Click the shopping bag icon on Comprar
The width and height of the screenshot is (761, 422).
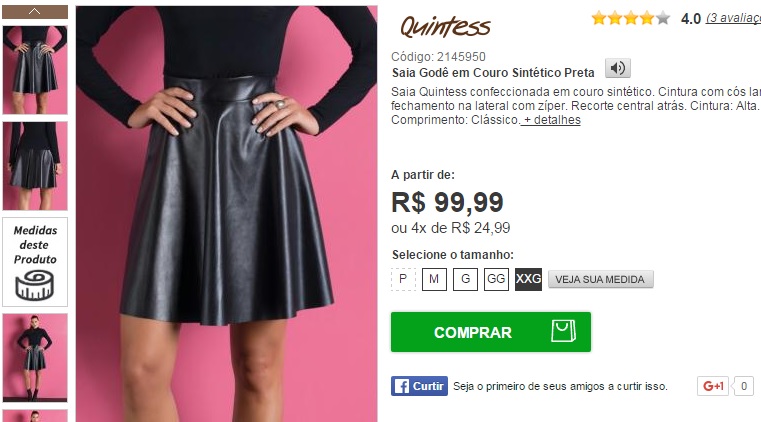click(x=563, y=331)
